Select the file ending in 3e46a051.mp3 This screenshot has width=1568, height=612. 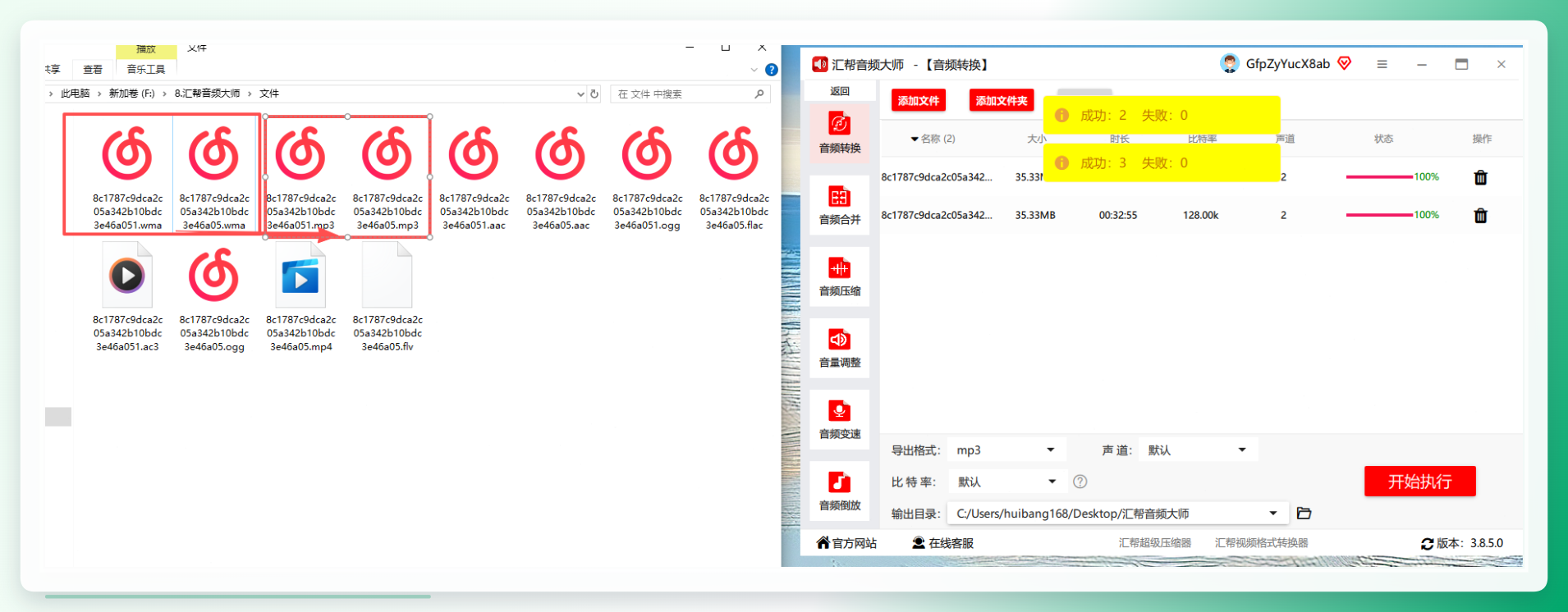(300, 177)
